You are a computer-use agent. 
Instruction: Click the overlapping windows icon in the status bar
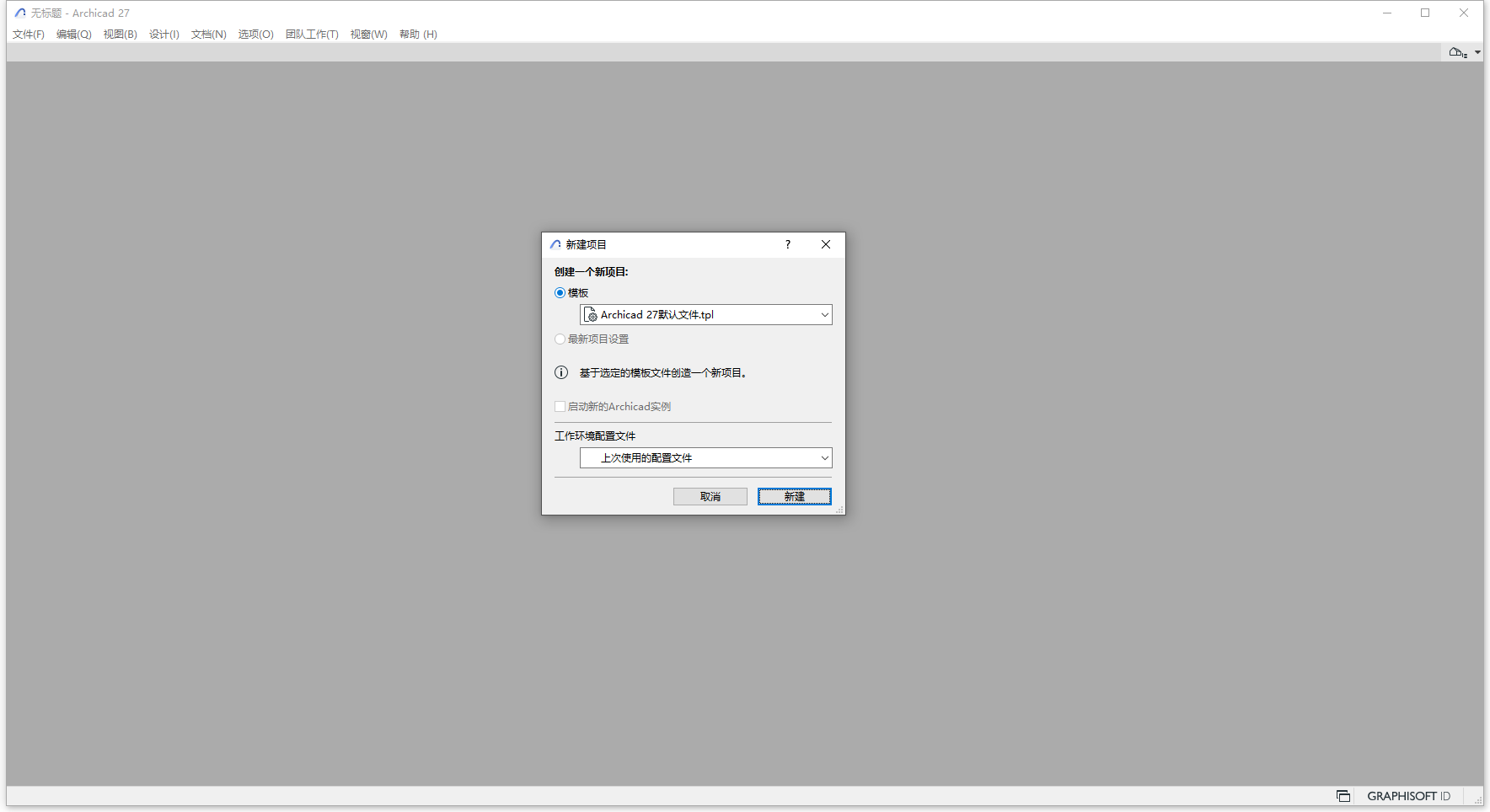pos(1342,795)
